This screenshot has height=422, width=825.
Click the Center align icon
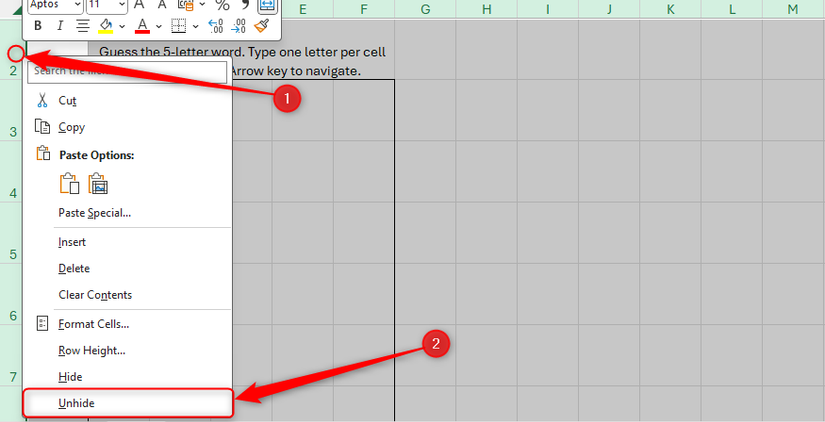click(83, 25)
